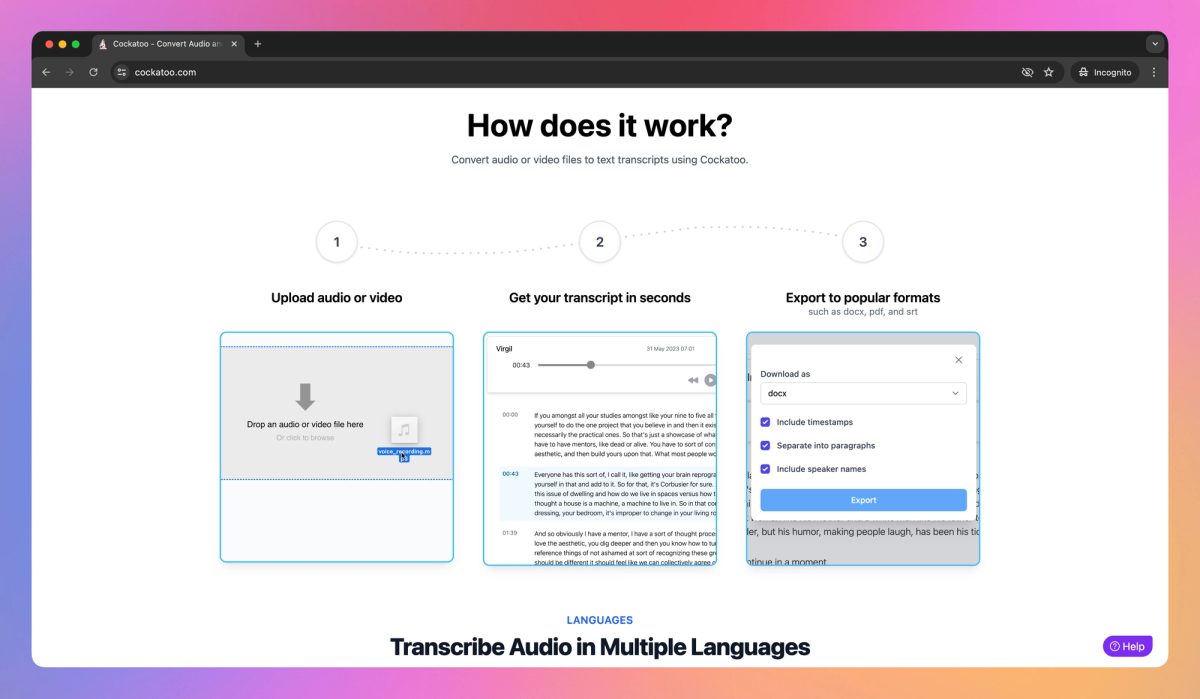Open site information icon in address bar
1200x699 pixels.
122,72
